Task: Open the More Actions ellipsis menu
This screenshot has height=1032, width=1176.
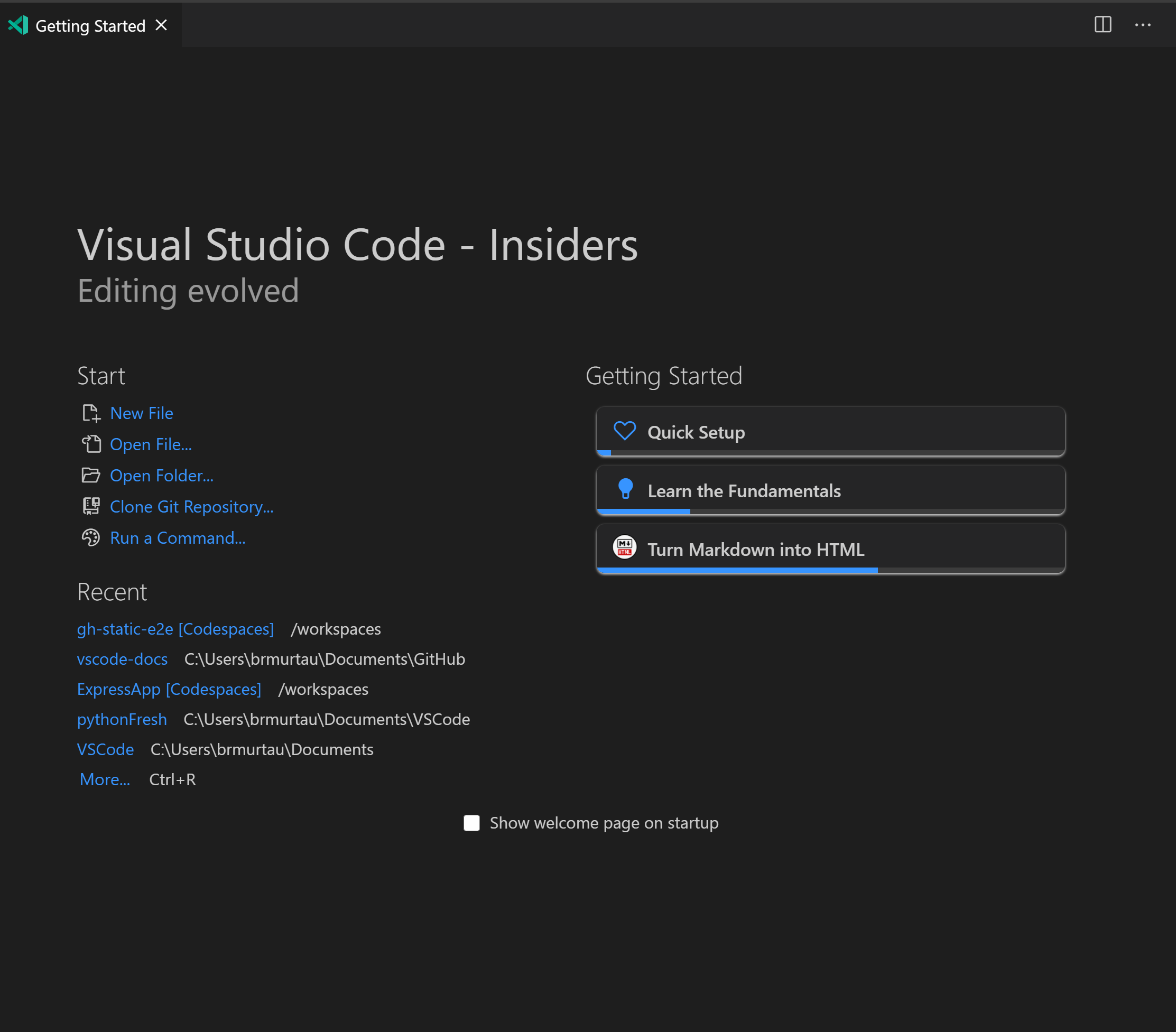Action: coord(1143,25)
